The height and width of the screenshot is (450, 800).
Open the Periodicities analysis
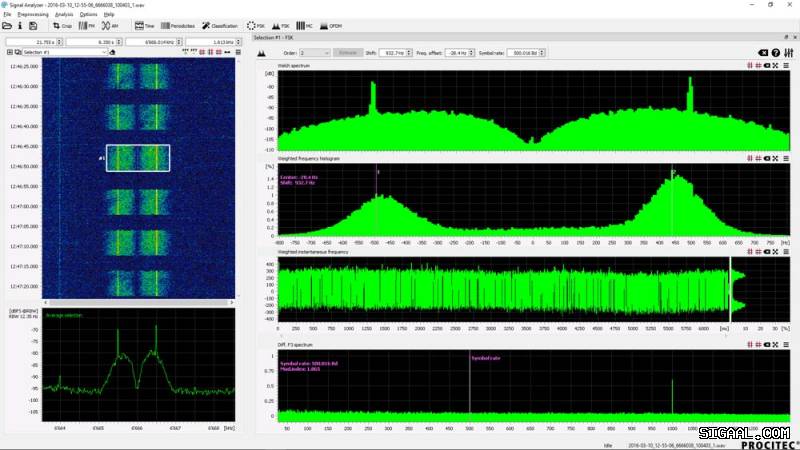178,26
